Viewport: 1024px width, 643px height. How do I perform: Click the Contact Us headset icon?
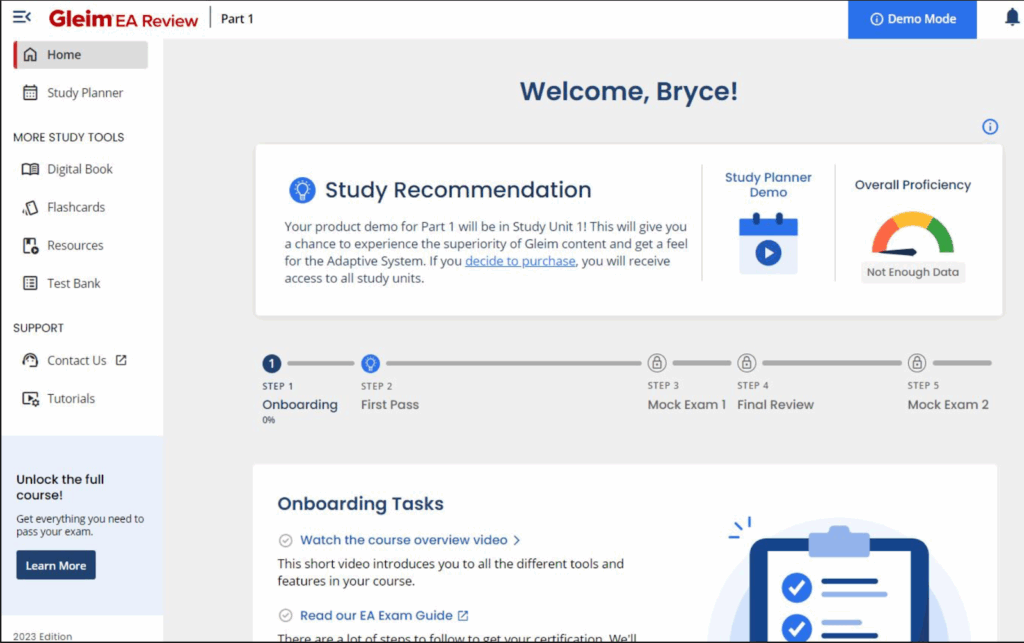tap(30, 360)
